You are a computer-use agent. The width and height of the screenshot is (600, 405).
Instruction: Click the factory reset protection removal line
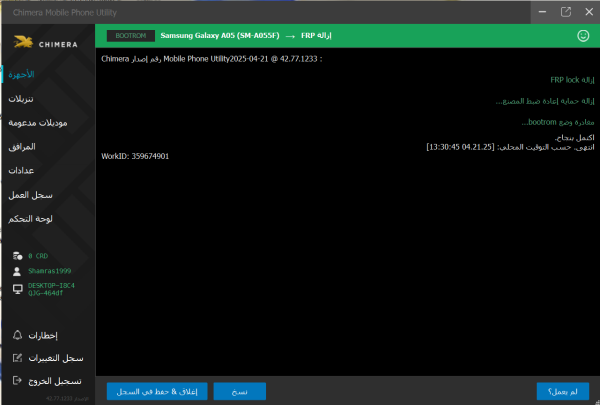click(545, 101)
